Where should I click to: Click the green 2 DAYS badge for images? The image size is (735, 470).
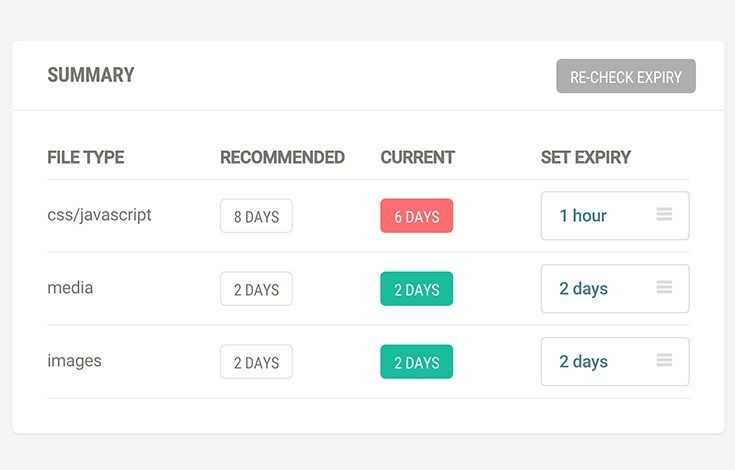click(417, 362)
